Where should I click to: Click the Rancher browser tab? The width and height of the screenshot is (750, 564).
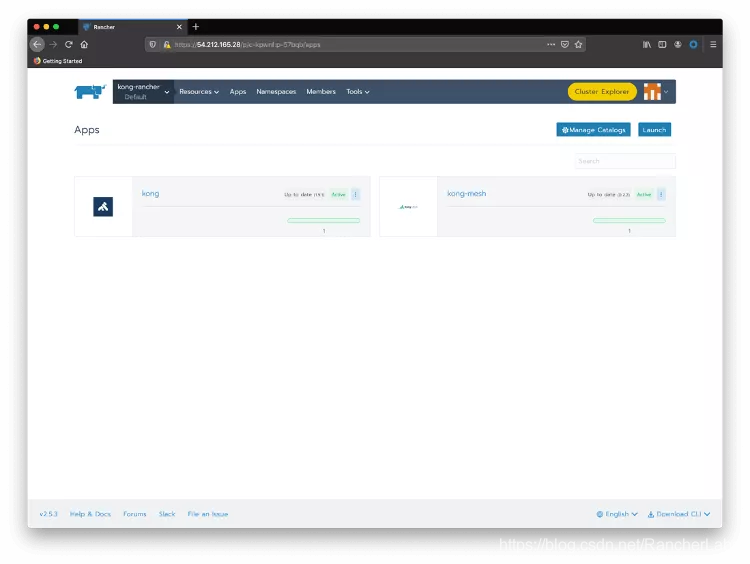[133, 27]
